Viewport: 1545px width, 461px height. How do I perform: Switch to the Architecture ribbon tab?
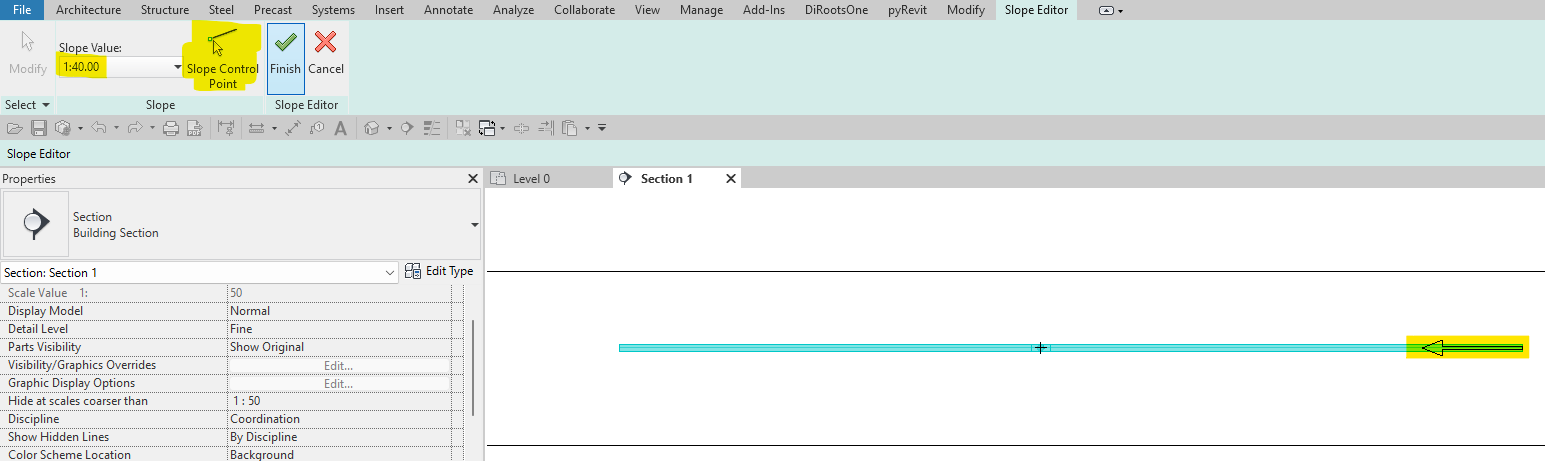[x=88, y=10]
